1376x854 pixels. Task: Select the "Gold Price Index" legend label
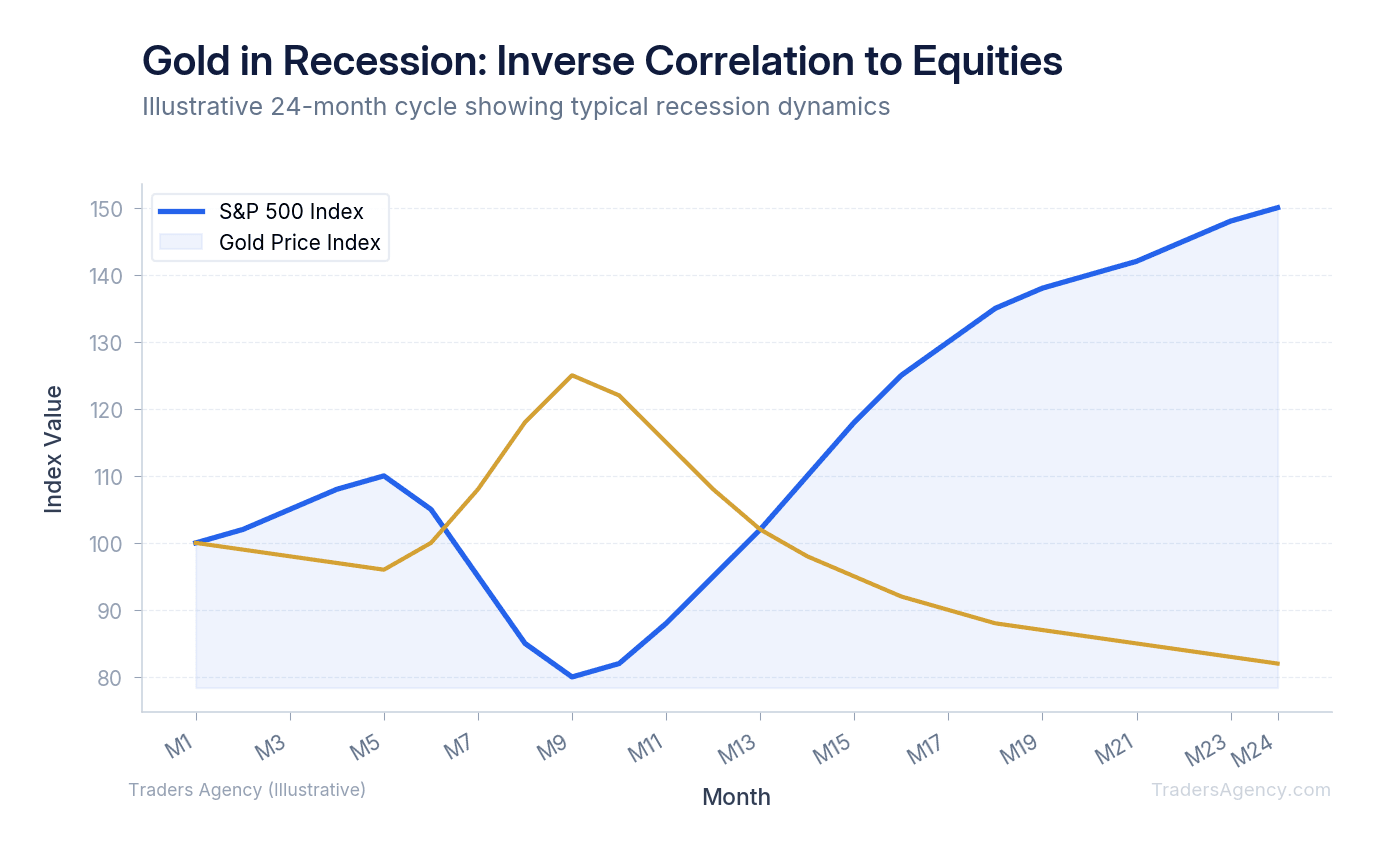pyautogui.click(x=300, y=242)
